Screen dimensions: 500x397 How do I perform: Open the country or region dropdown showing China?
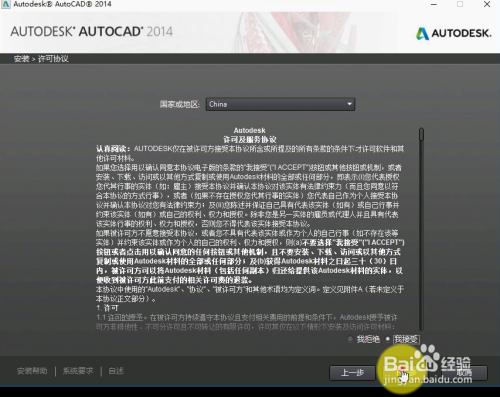click(280, 104)
